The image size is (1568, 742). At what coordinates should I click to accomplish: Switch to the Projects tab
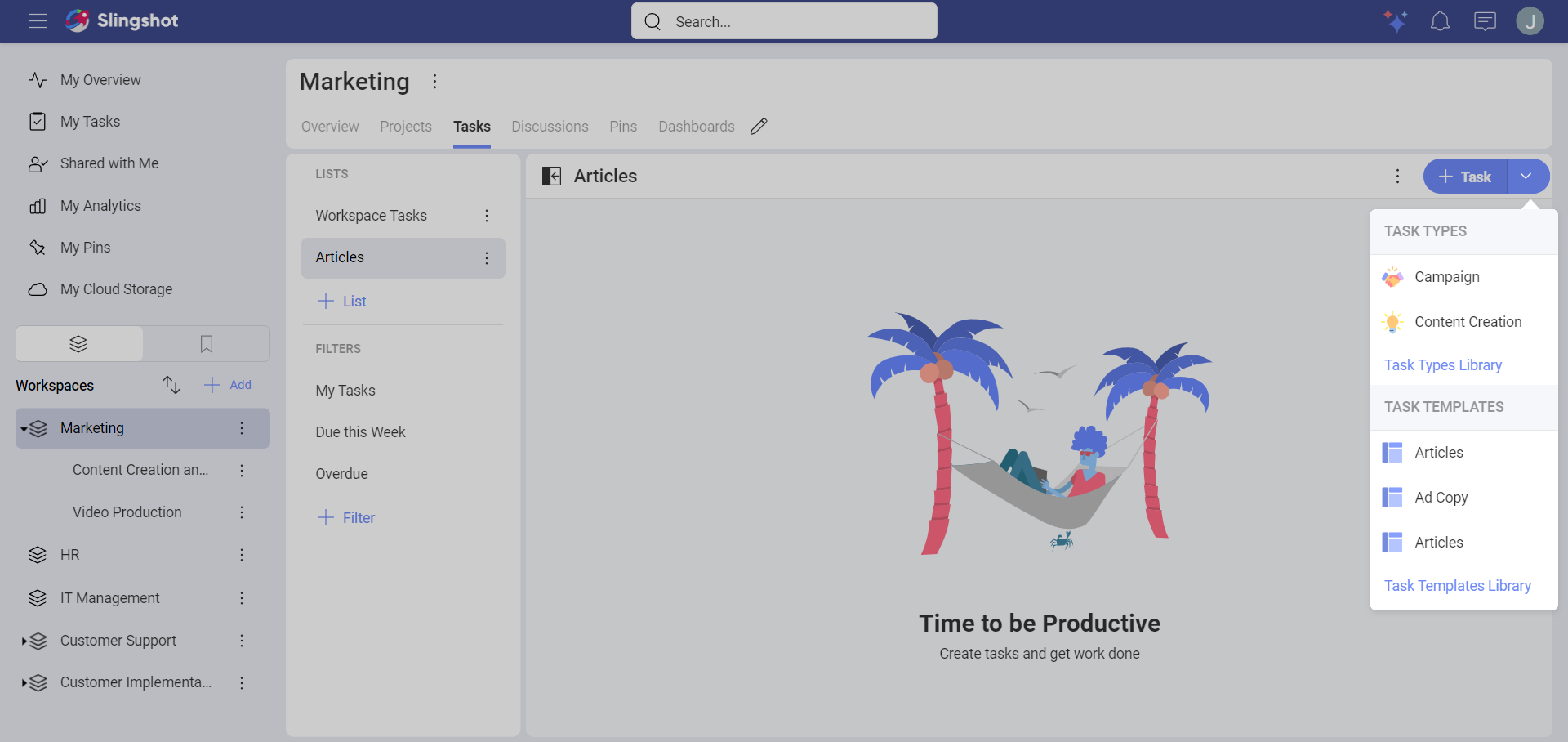click(406, 127)
